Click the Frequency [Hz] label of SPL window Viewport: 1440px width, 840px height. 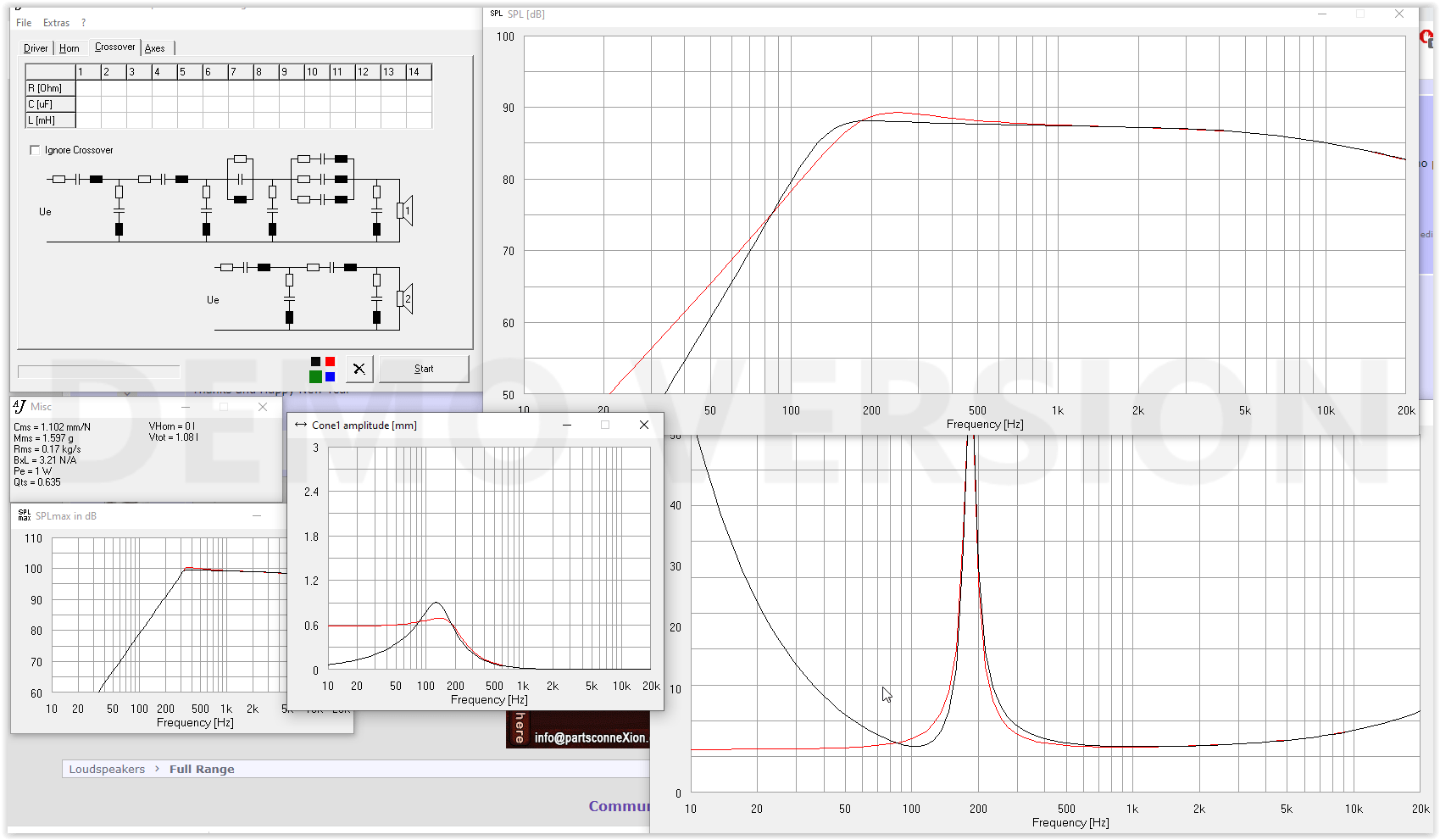coord(985,425)
